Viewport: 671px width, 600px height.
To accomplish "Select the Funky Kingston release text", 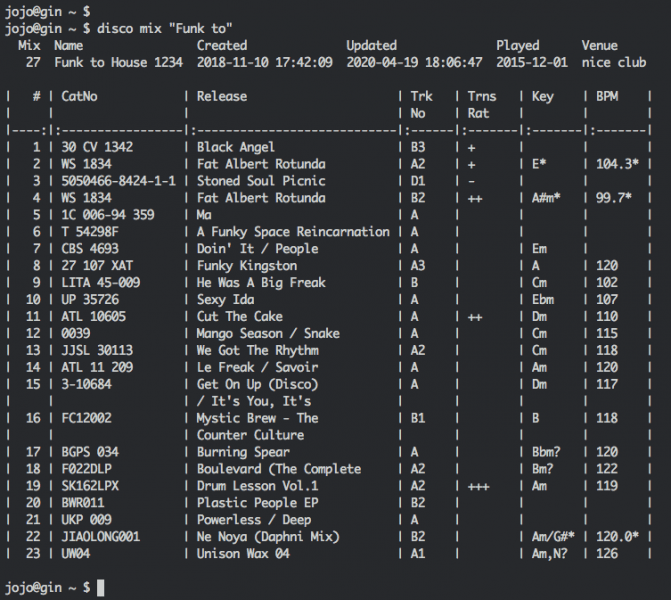I will point(247,266).
